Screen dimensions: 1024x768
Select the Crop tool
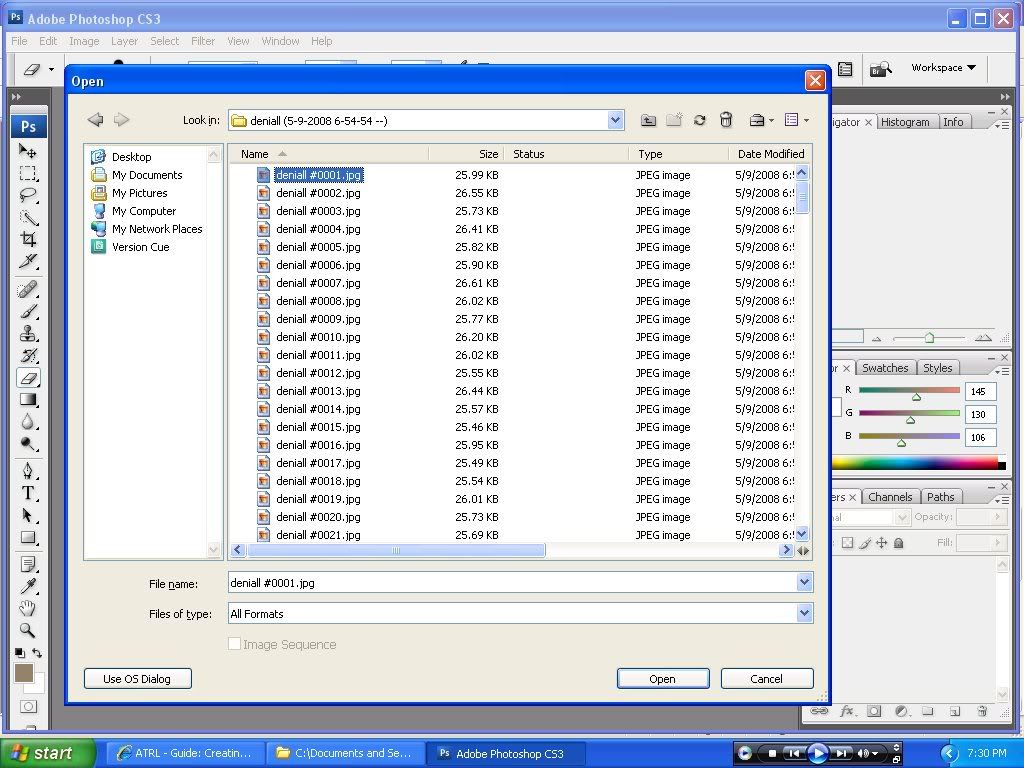click(x=27, y=239)
